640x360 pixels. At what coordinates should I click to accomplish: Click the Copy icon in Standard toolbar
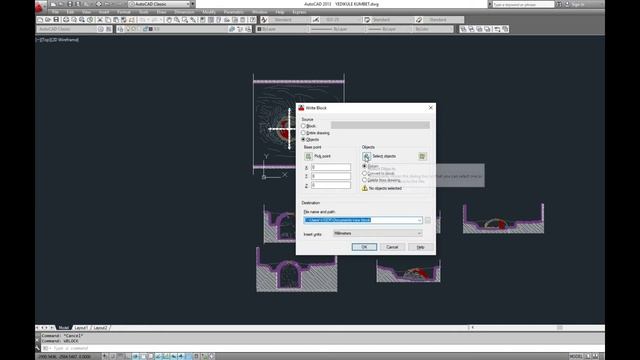point(108,20)
